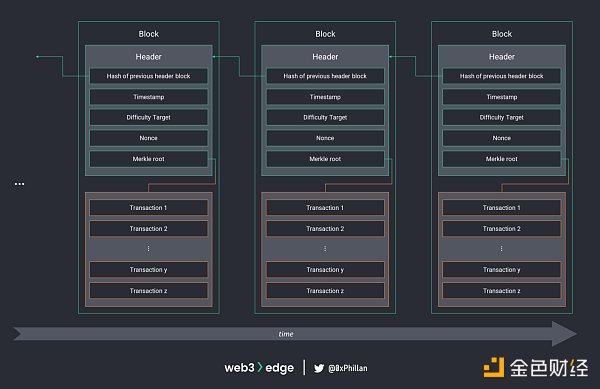Select Transaction 1 in the first block

click(149, 208)
